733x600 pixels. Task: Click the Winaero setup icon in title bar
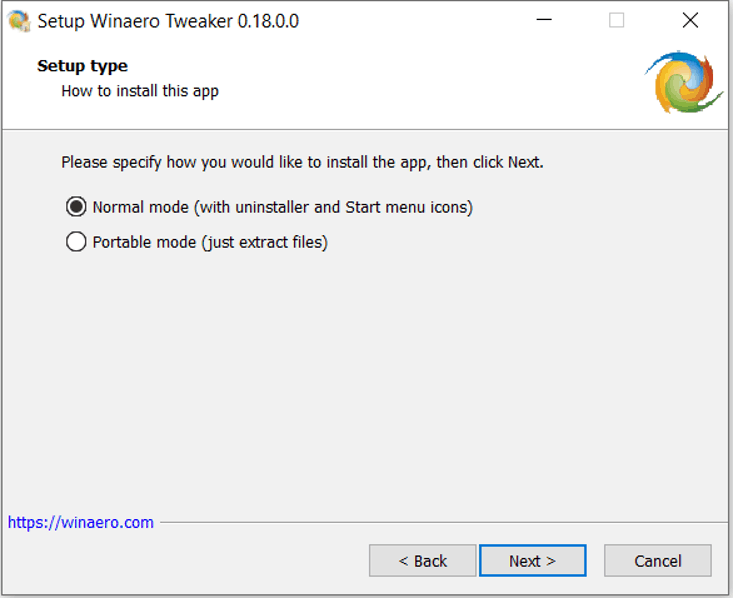click(19, 21)
